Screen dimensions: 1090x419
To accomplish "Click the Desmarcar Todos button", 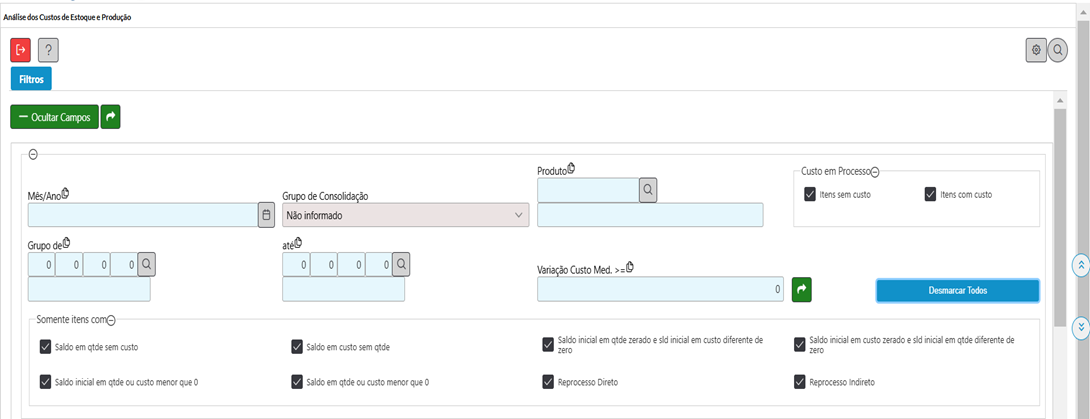I will [x=957, y=290].
